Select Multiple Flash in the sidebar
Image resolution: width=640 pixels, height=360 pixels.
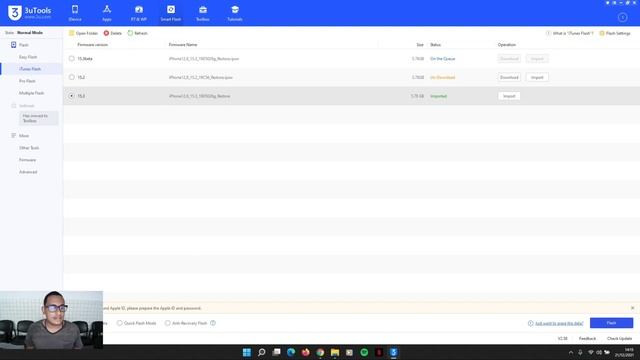click(31, 93)
